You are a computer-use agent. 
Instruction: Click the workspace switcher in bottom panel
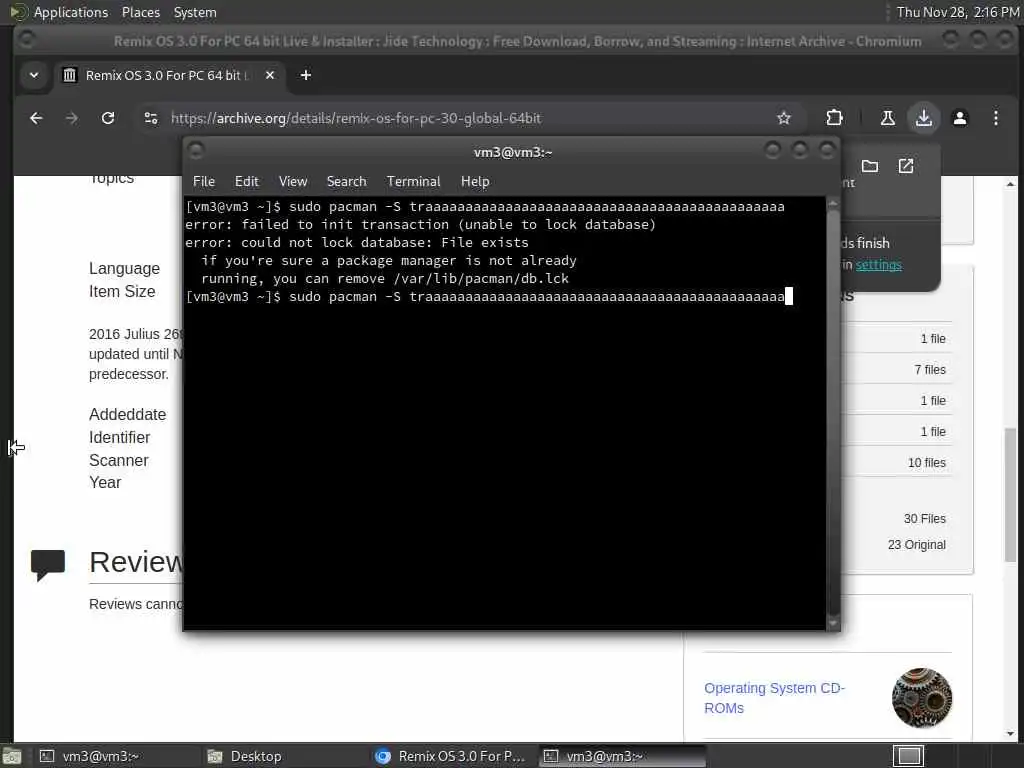[x=908, y=756]
